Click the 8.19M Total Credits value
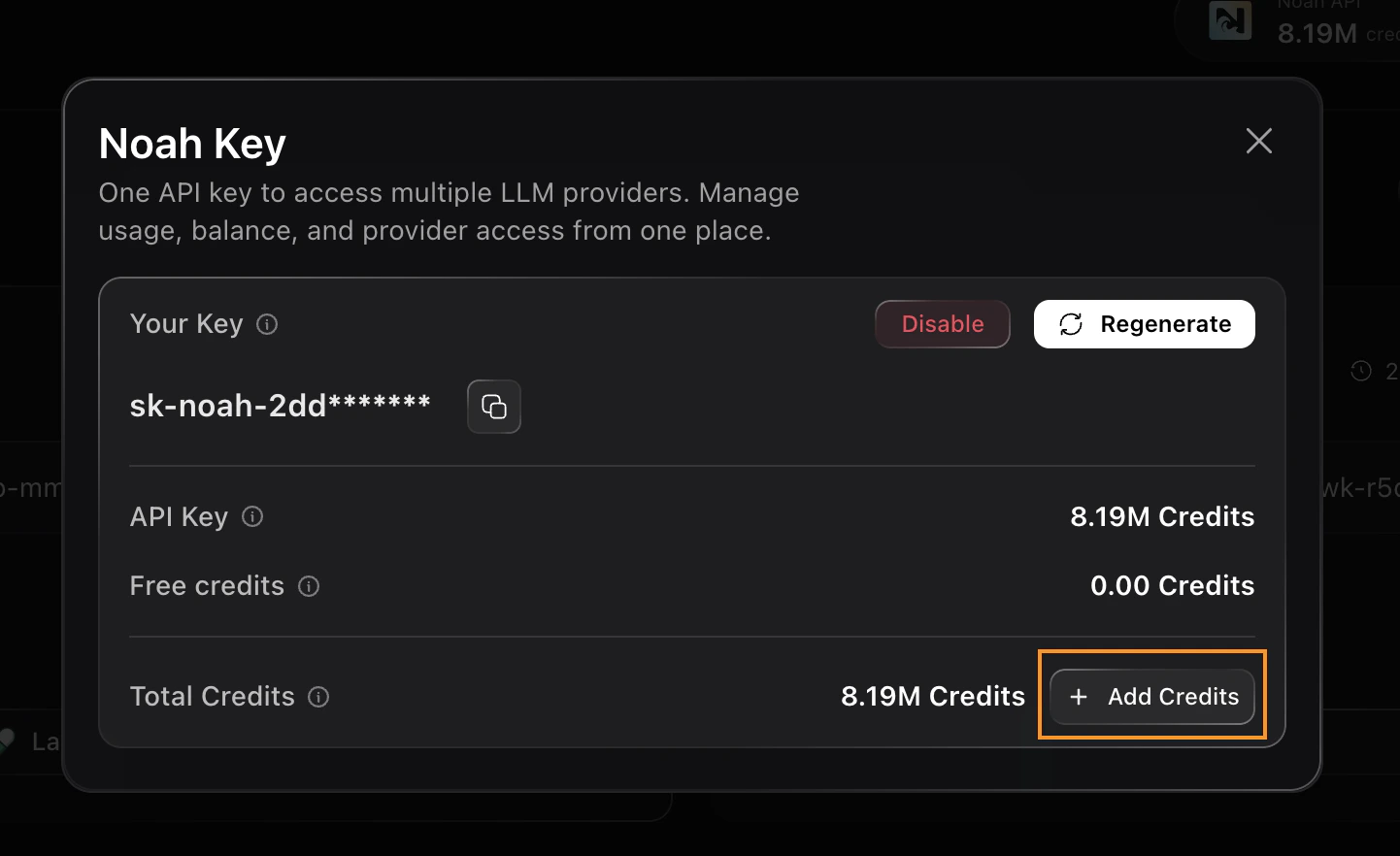The height and width of the screenshot is (856, 1400). click(932, 697)
